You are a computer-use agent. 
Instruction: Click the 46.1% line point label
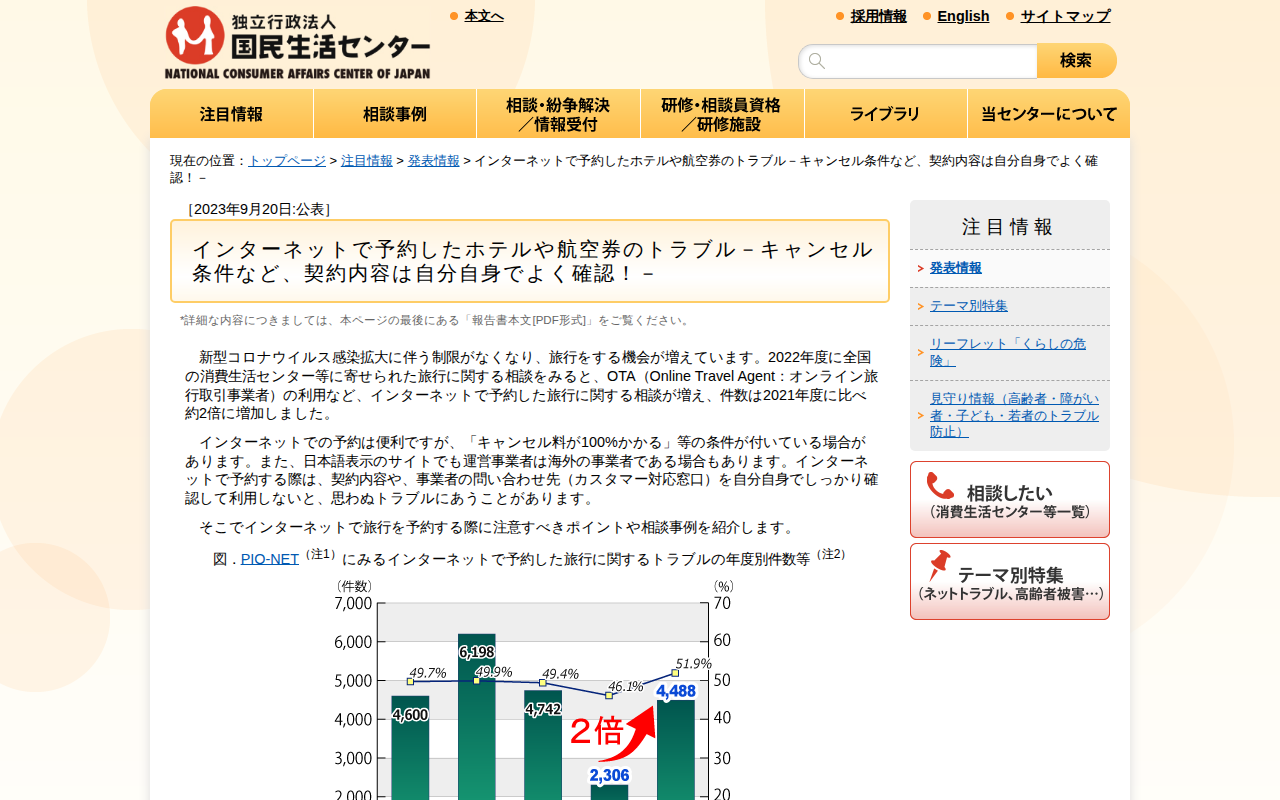[626, 686]
